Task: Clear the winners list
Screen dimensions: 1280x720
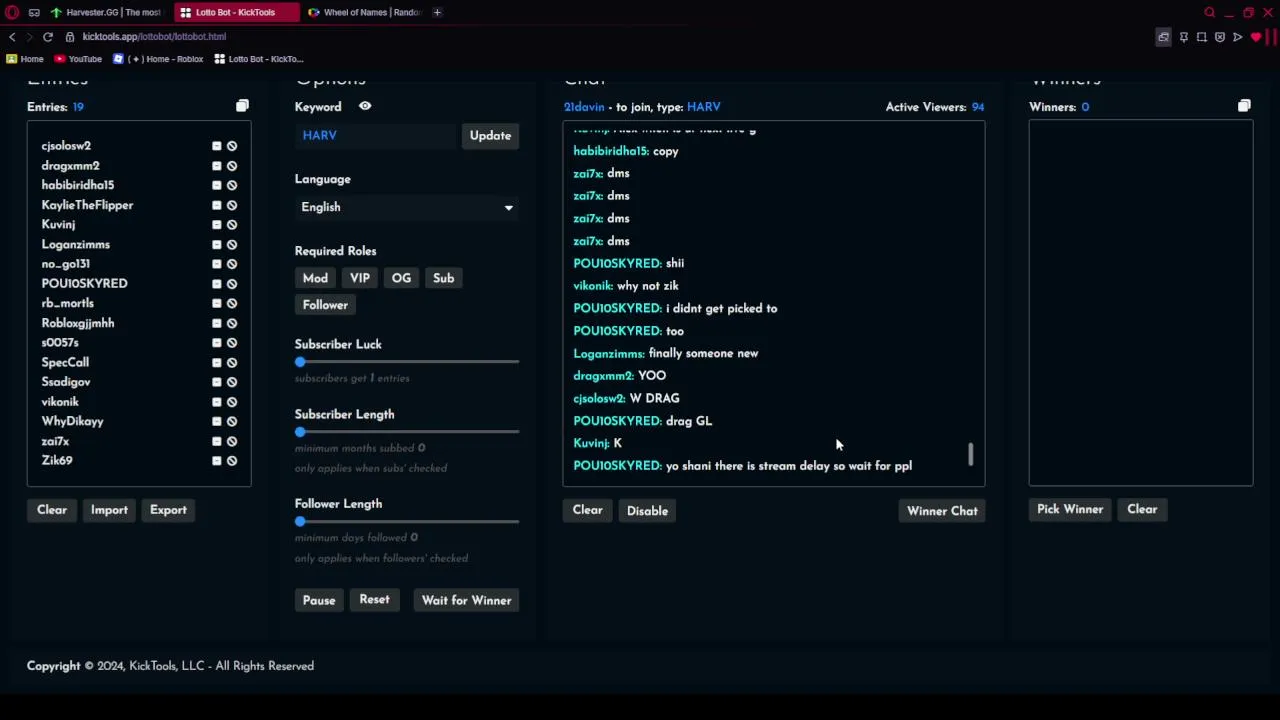Action: tap(1142, 510)
